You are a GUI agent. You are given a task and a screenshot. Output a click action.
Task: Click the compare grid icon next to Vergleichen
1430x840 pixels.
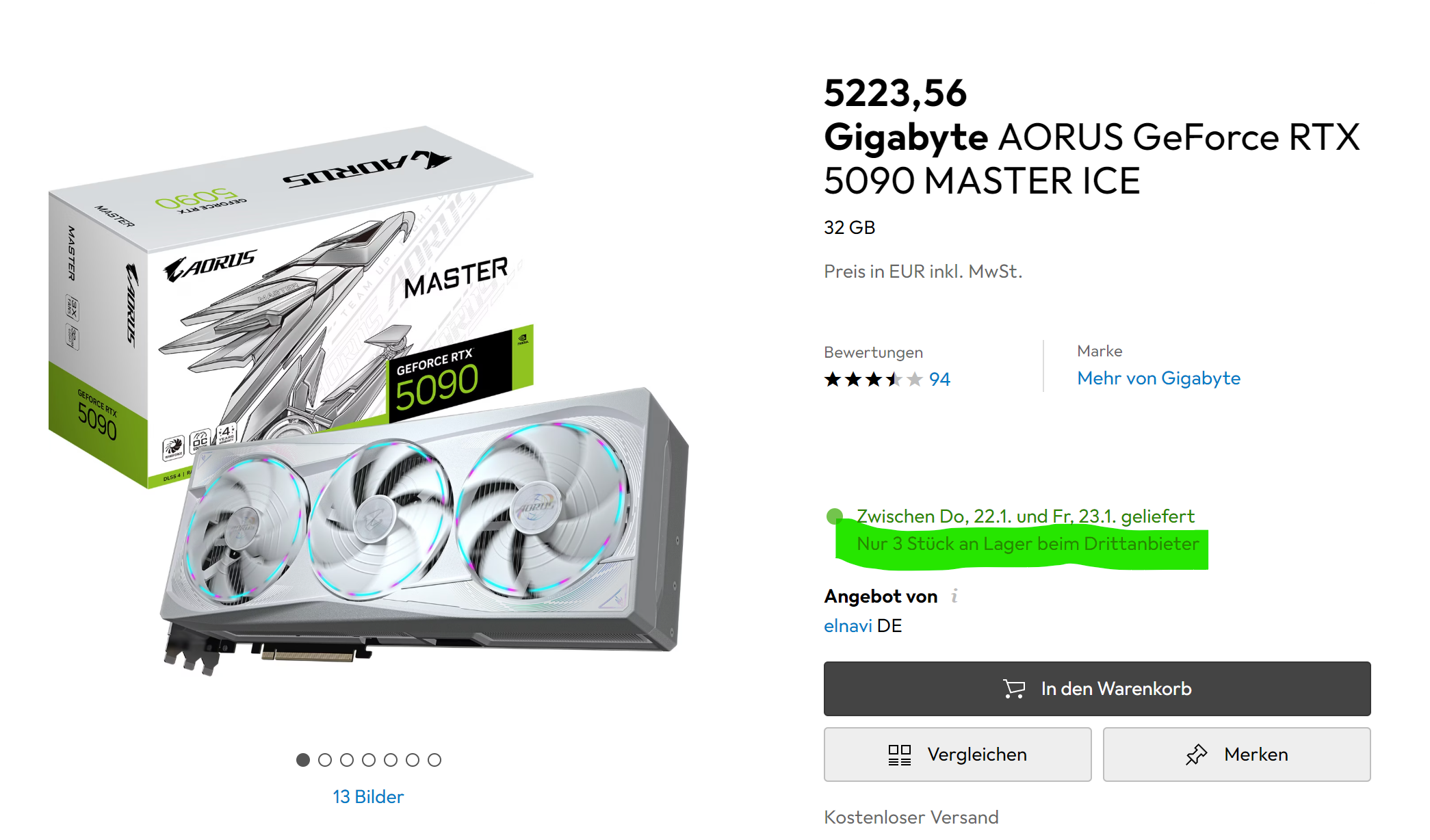click(899, 754)
